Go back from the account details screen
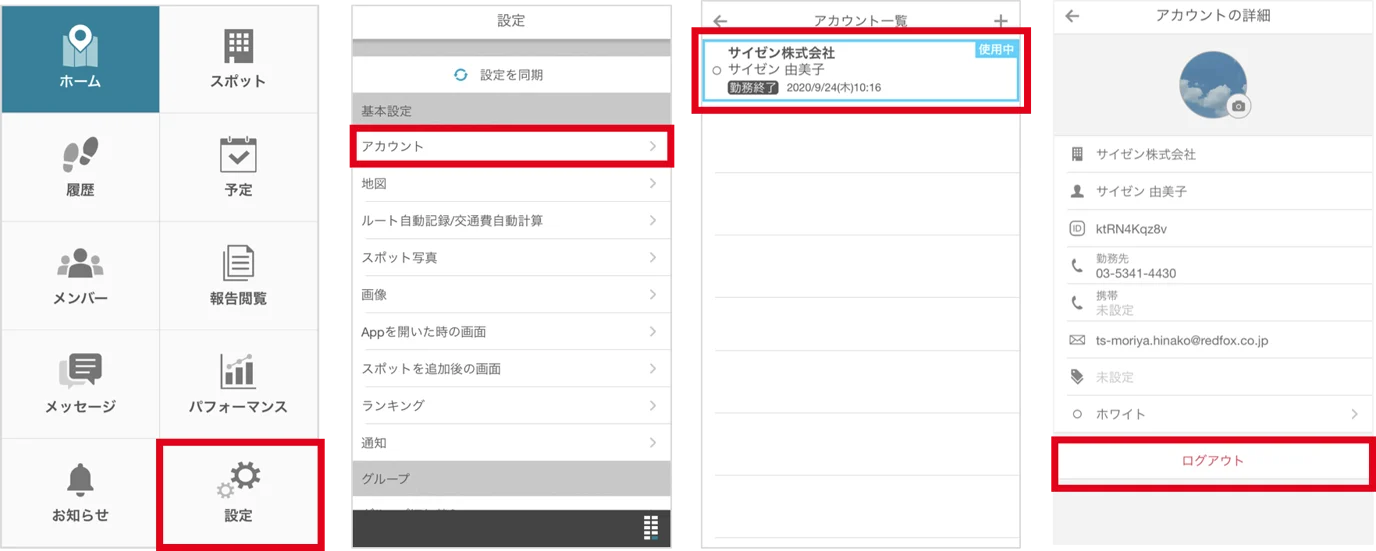 point(1072,16)
